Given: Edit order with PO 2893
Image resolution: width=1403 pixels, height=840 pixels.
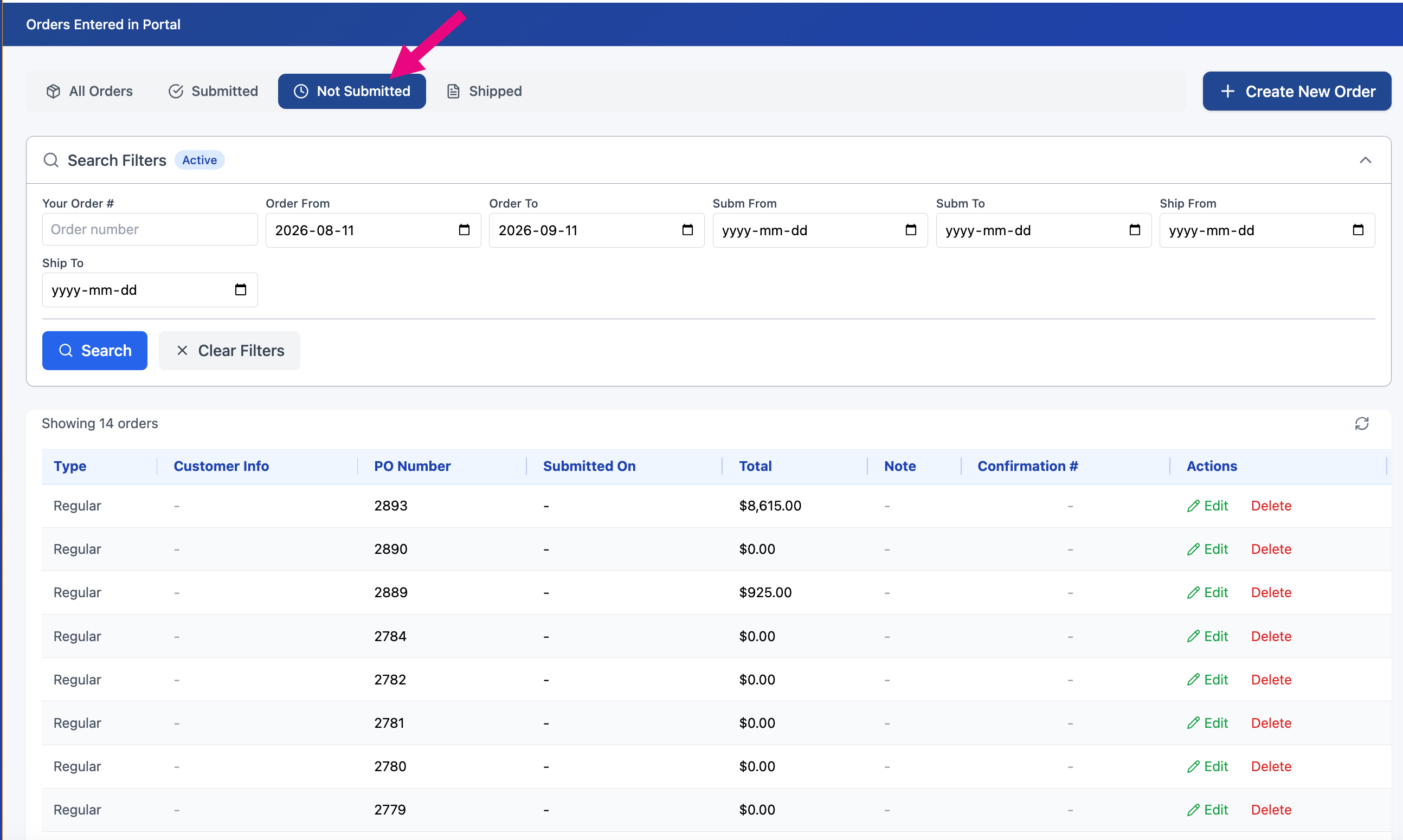Looking at the screenshot, I should pyautogui.click(x=1207, y=506).
